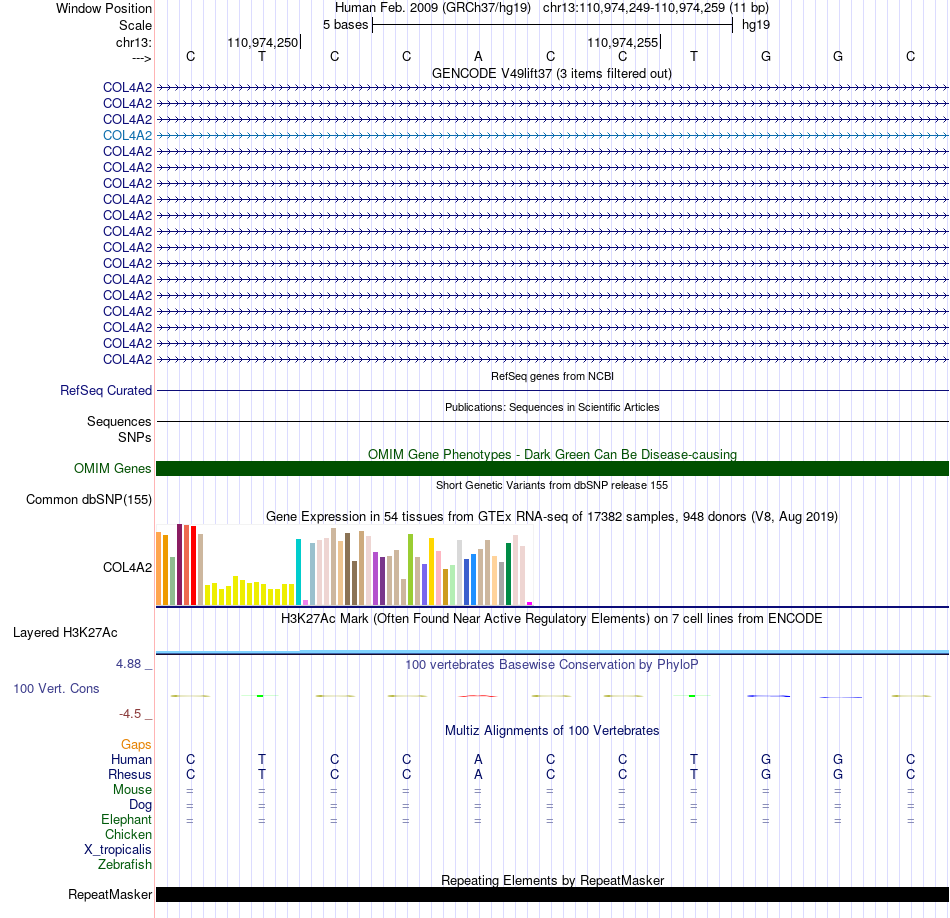This screenshot has height=918, width=950.
Task: Click the highlighted light-blue COL4A2 transcript label
Action: point(127,135)
